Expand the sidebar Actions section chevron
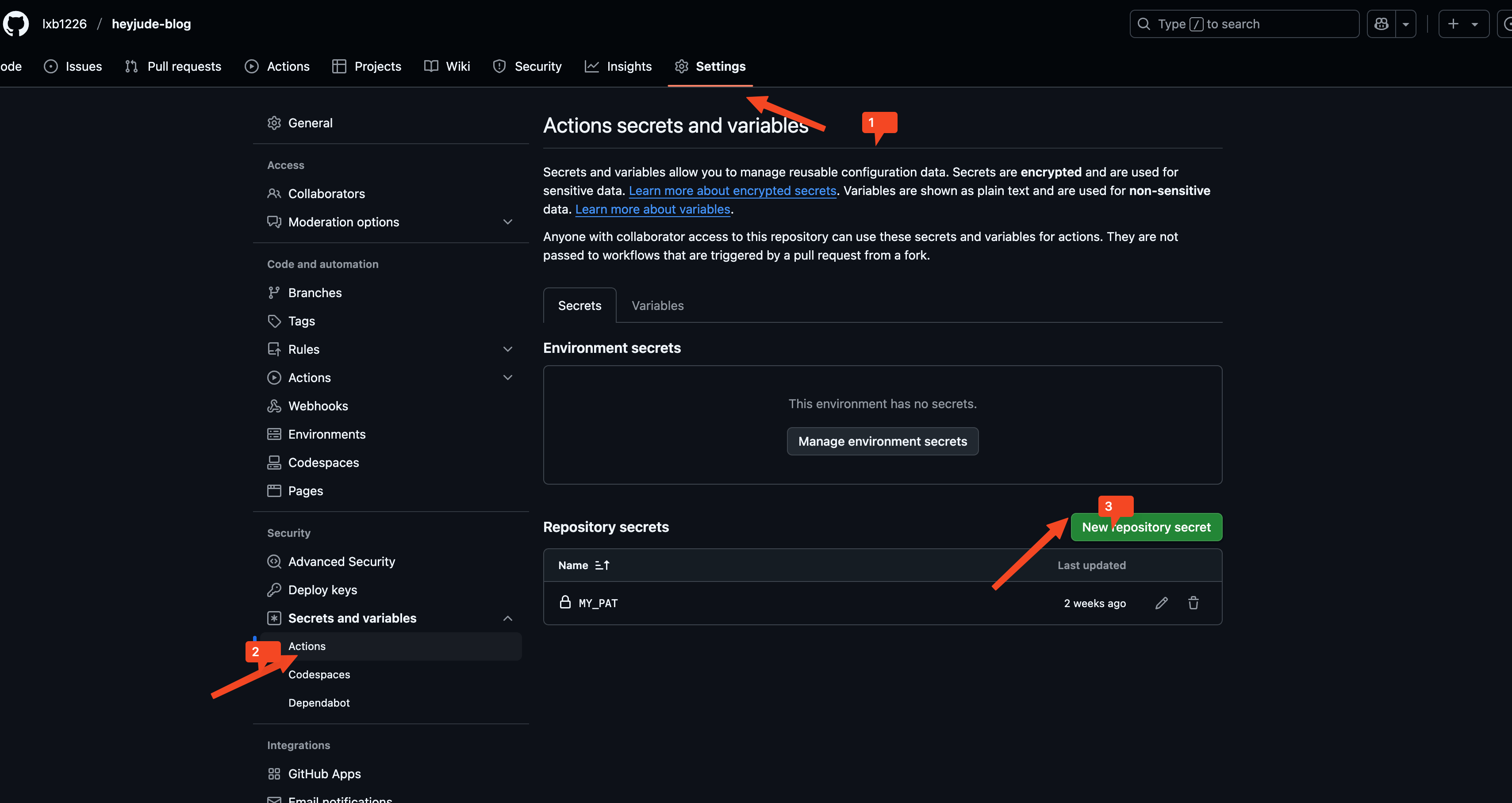The width and height of the screenshot is (1512, 803). click(x=508, y=378)
